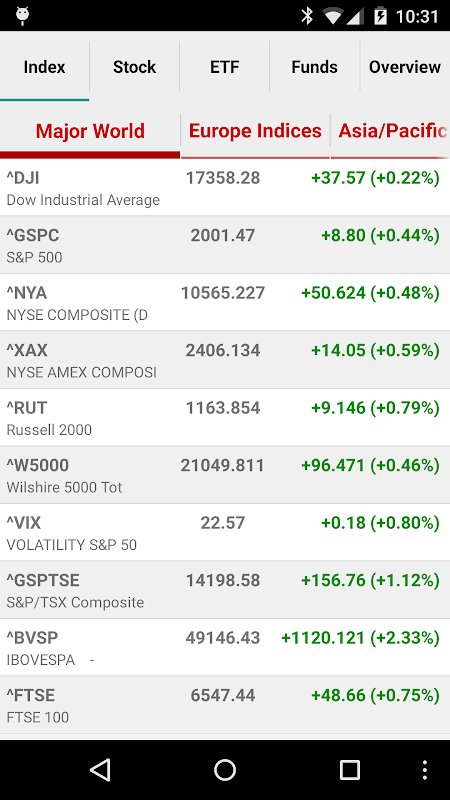Select the Europe Indices sub-tab

255,131
